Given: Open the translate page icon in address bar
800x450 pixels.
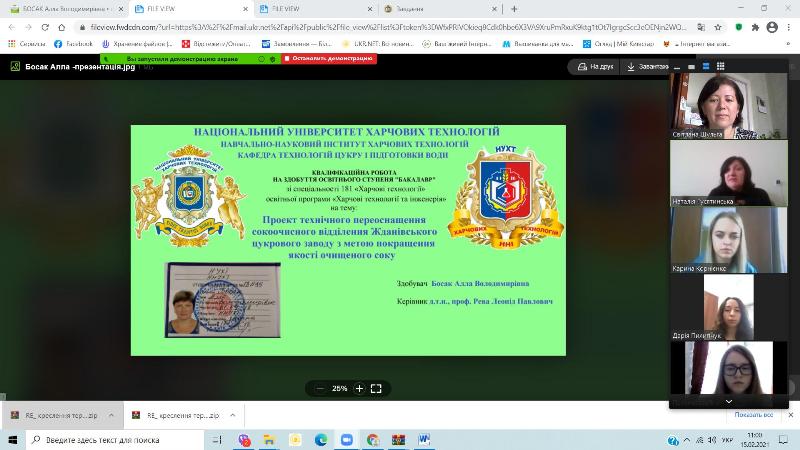Looking at the screenshot, I should (701, 27).
